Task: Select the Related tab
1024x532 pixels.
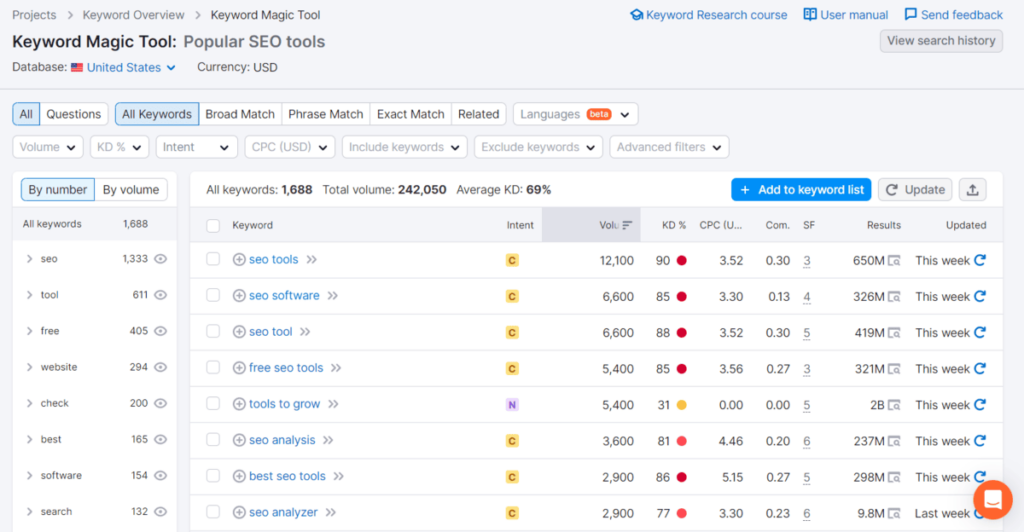Action: (x=479, y=114)
